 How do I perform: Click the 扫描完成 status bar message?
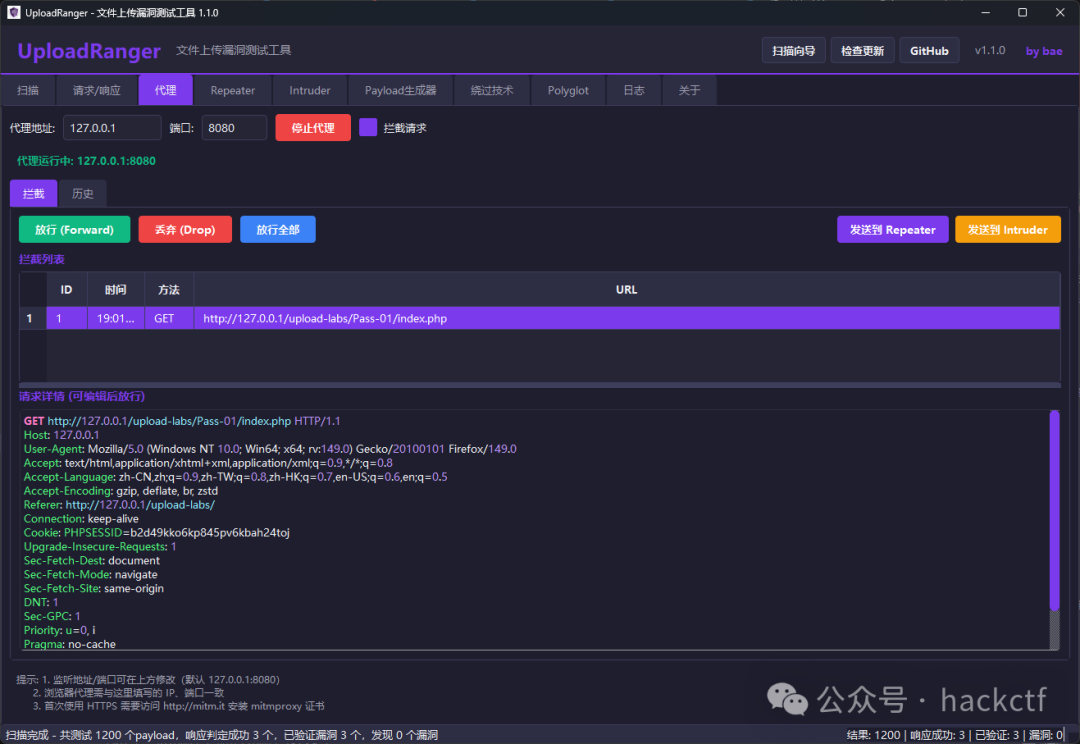coord(222,735)
